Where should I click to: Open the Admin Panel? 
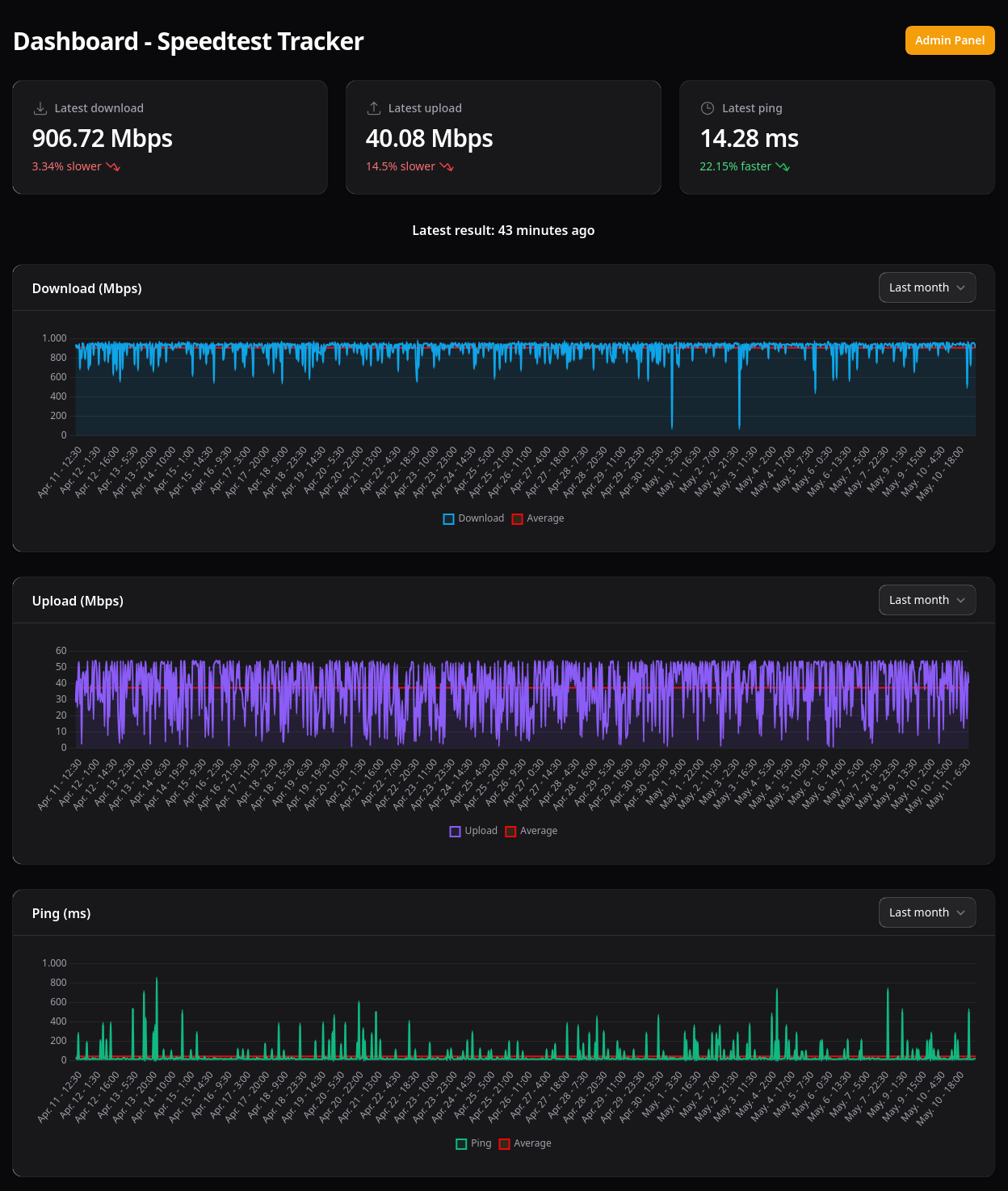950,40
